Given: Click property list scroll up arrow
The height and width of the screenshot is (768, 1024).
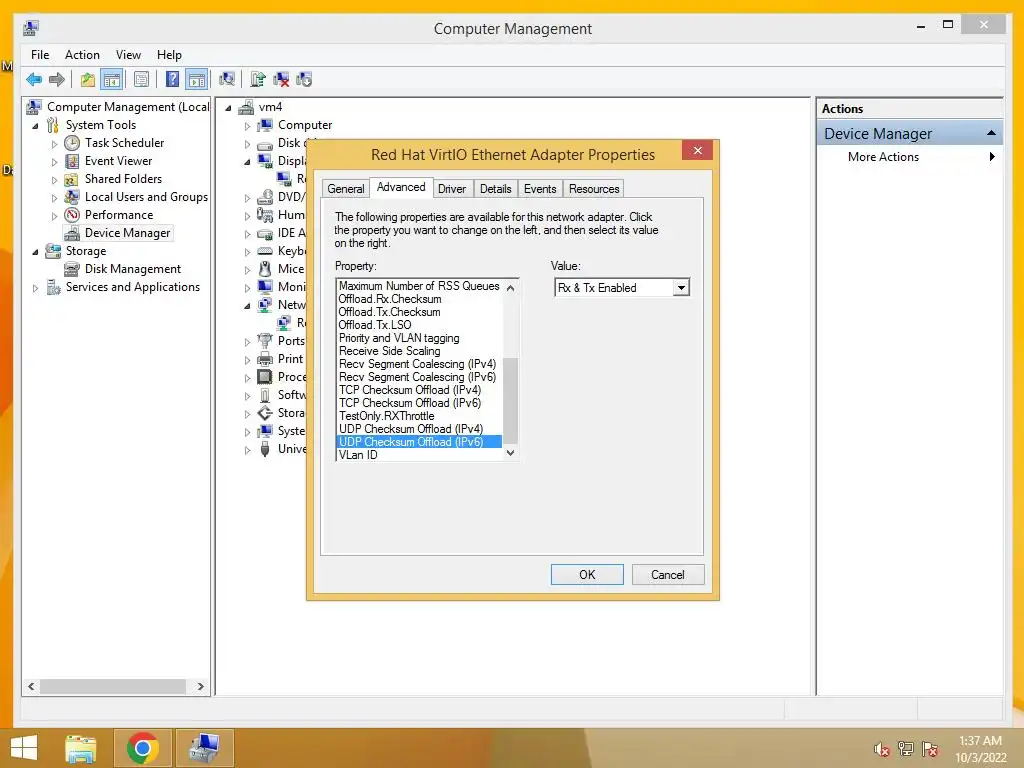Looking at the screenshot, I should point(511,287).
